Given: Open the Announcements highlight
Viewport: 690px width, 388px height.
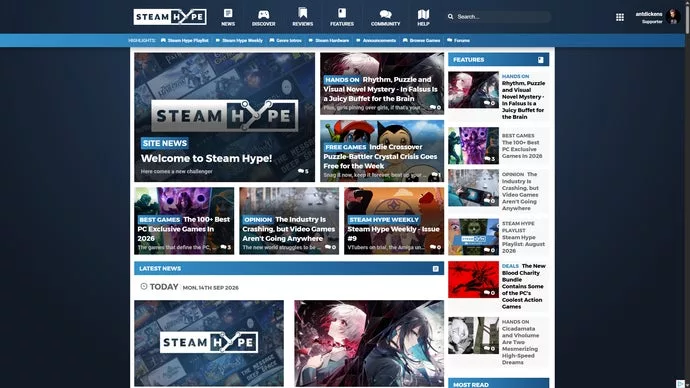Looking at the screenshot, I should coord(376,40).
